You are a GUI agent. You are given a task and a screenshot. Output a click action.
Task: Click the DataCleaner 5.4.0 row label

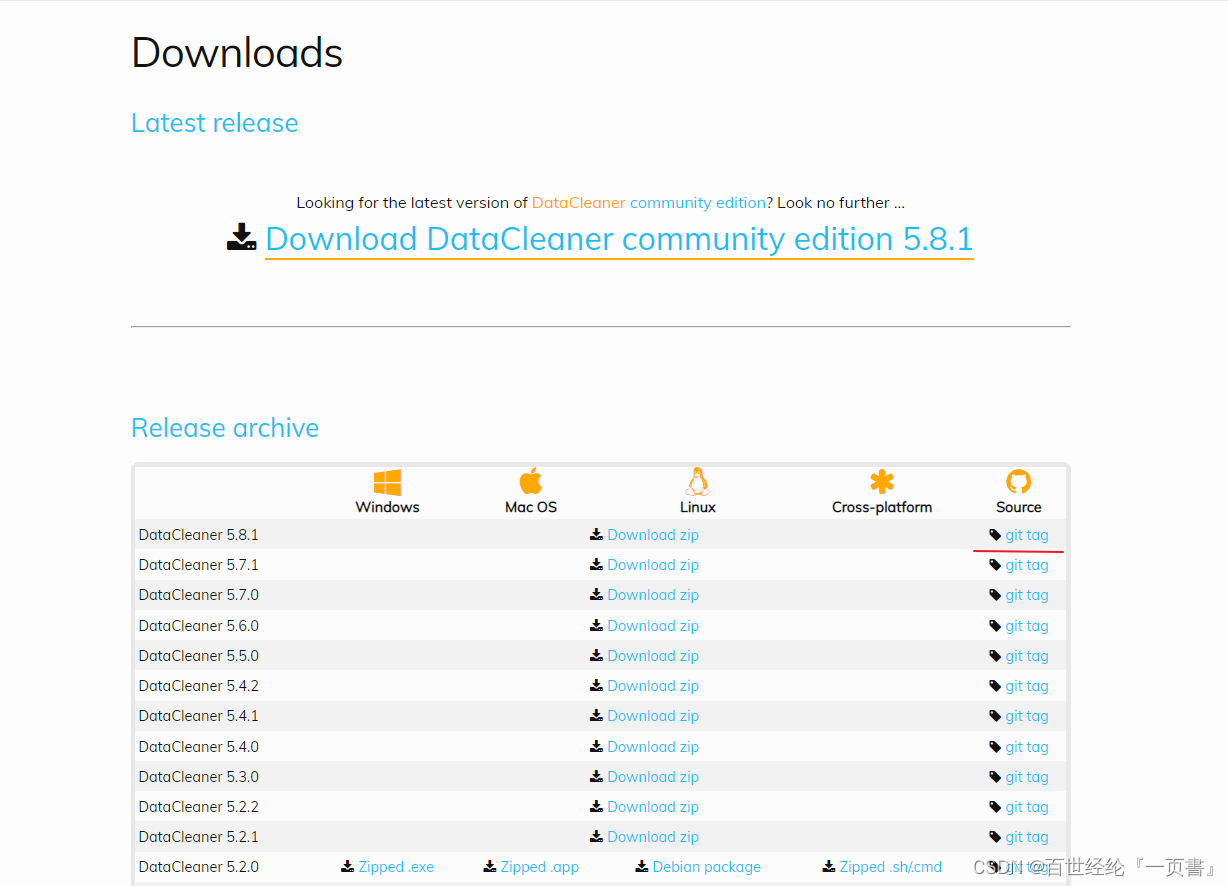tap(199, 747)
